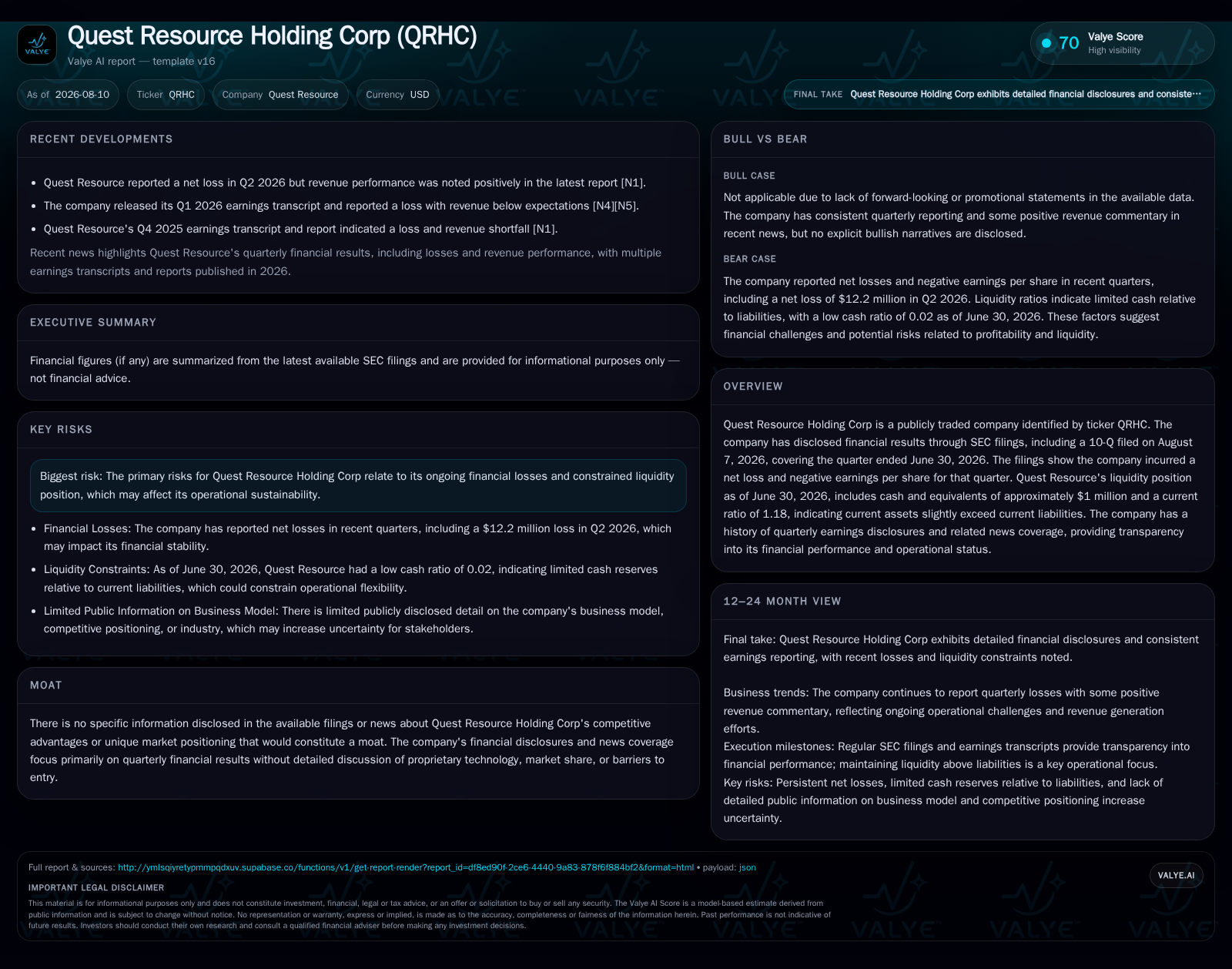The height and width of the screenshot is (969, 1232).
Task: Click the 'Valye AI report — template v16' subtitle
Action: click(142, 61)
